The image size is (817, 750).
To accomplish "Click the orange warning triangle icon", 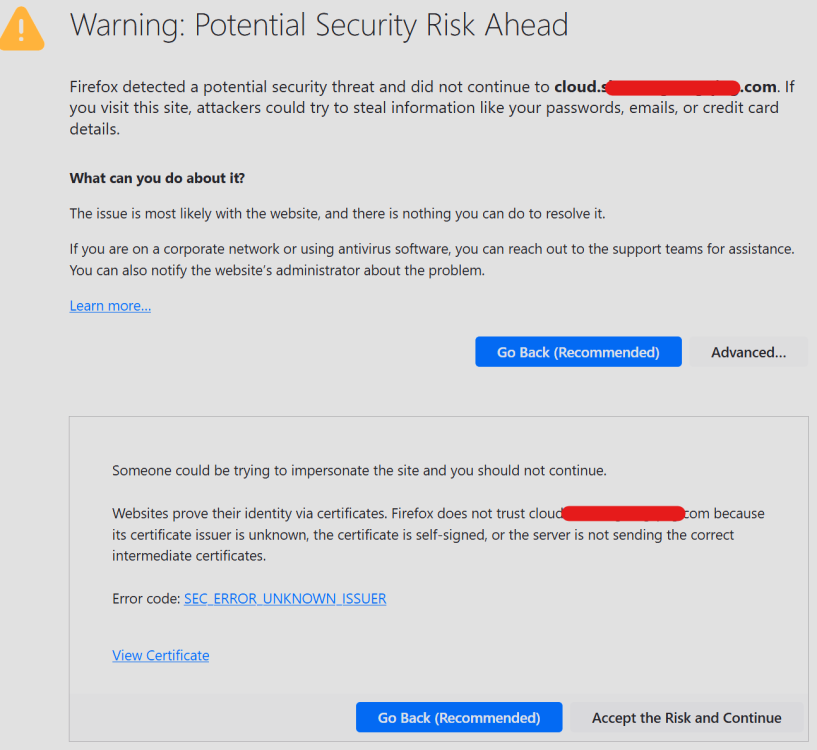I will [x=21, y=30].
